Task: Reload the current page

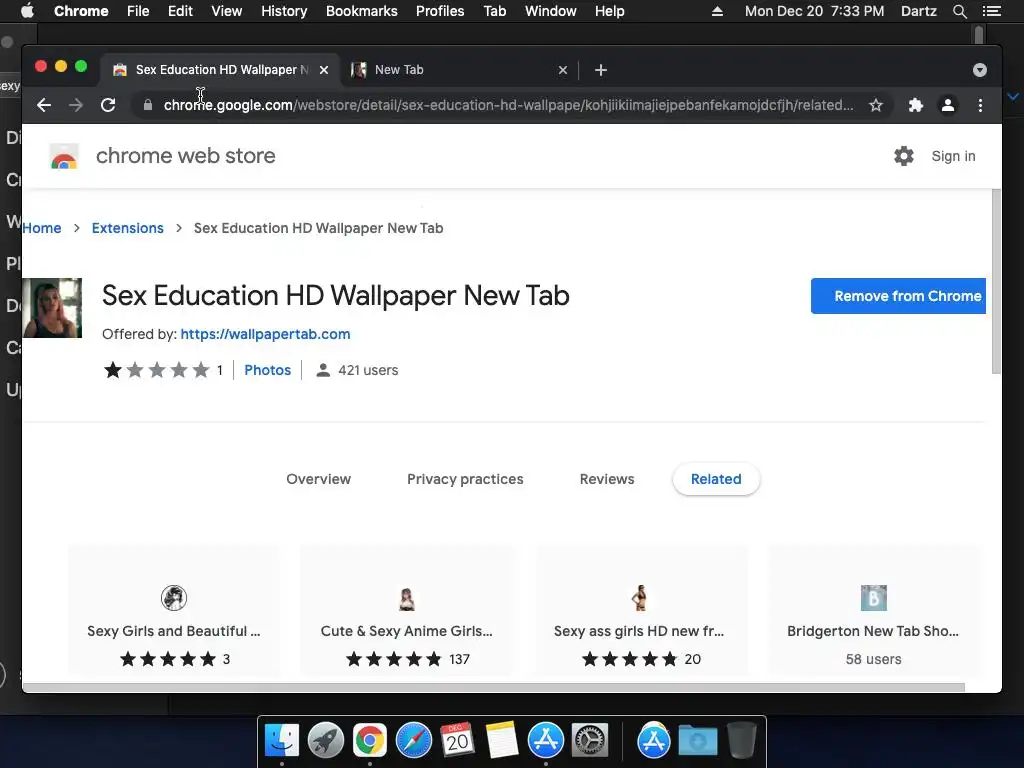Action: click(108, 105)
